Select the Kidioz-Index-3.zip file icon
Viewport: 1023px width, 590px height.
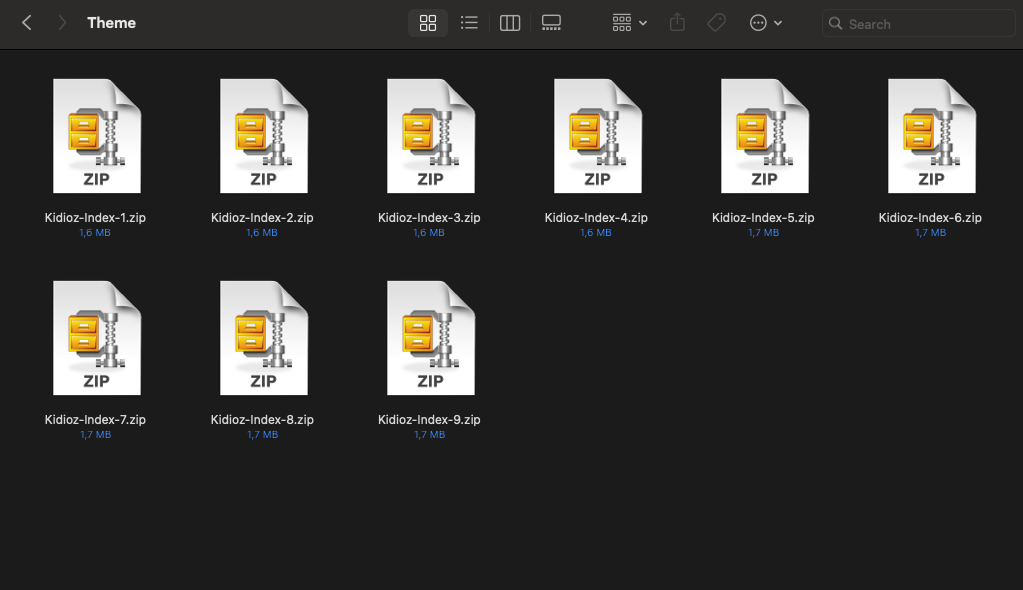pos(431,136)
